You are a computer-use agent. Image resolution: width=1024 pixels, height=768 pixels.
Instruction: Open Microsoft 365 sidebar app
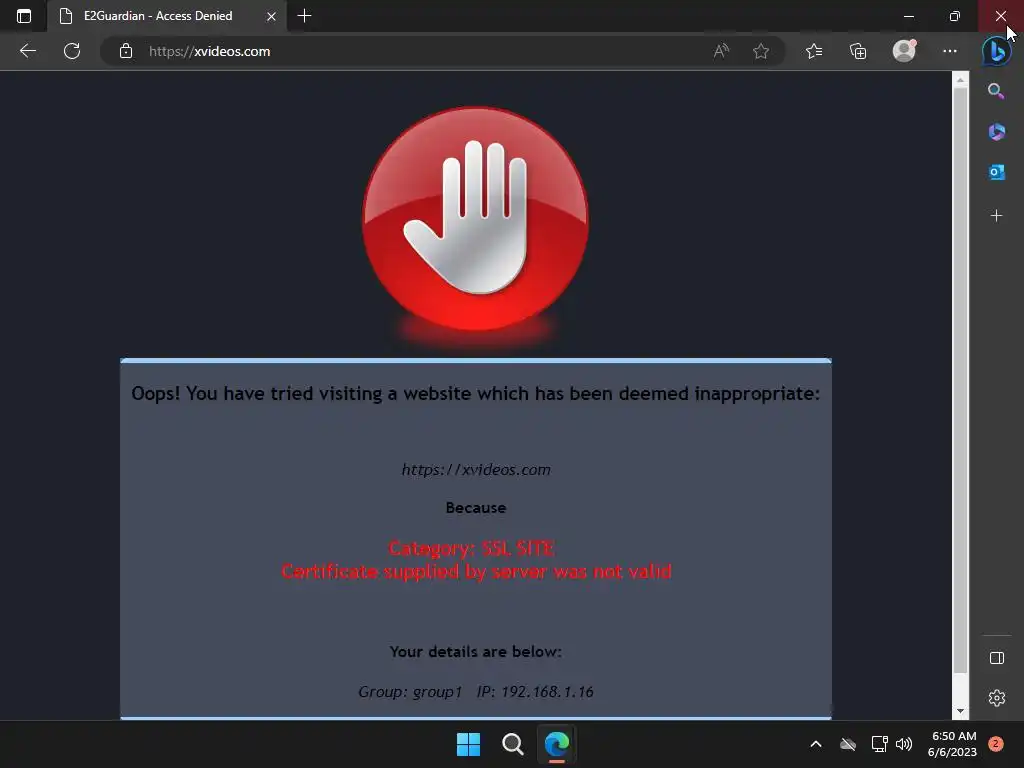coord(996,132)
